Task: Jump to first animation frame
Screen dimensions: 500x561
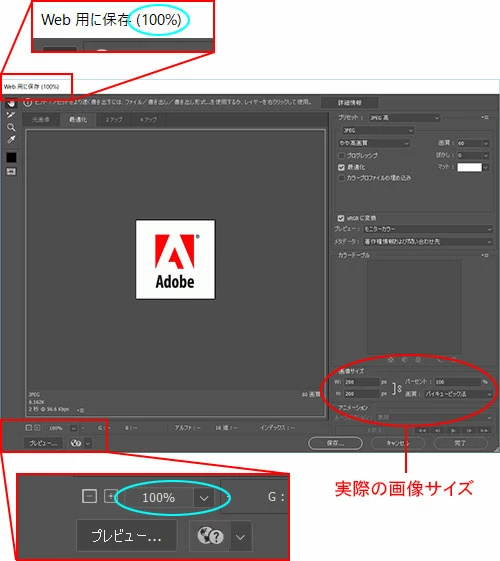Action: pyautogui.click(x=422, y=430)
